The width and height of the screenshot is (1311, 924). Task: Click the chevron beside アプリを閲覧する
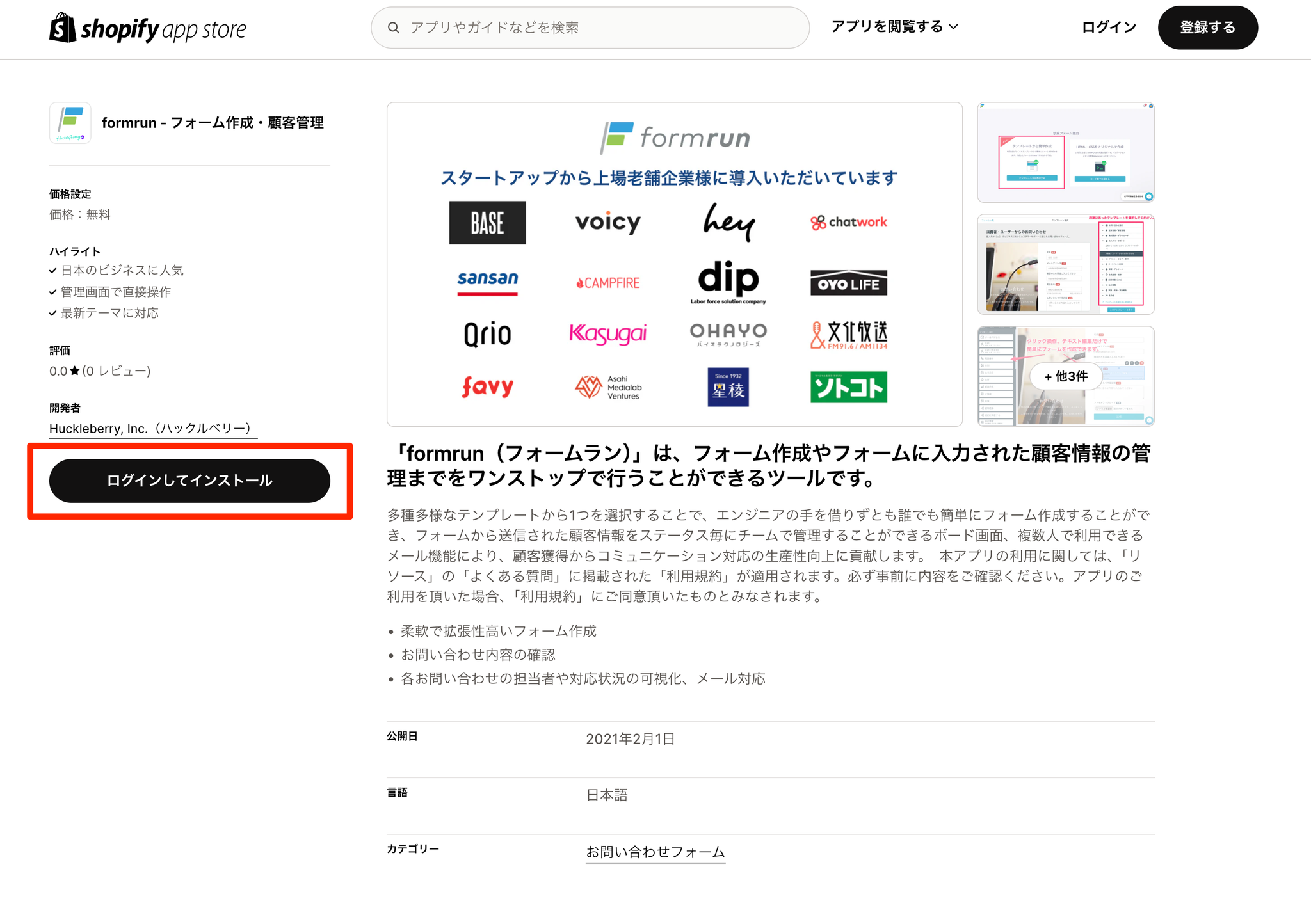point(954,27)
